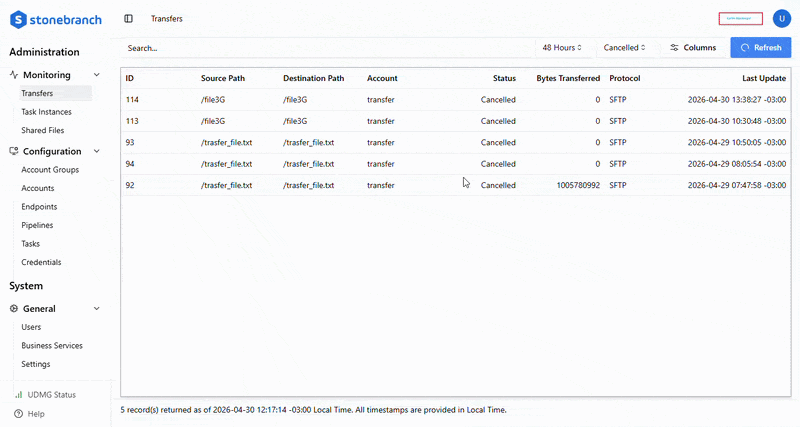Click timestamp 2026-04-29 10:50:05 -03:00
The image size is (800, 427).
pyautogui.click(x=737, y=142)
